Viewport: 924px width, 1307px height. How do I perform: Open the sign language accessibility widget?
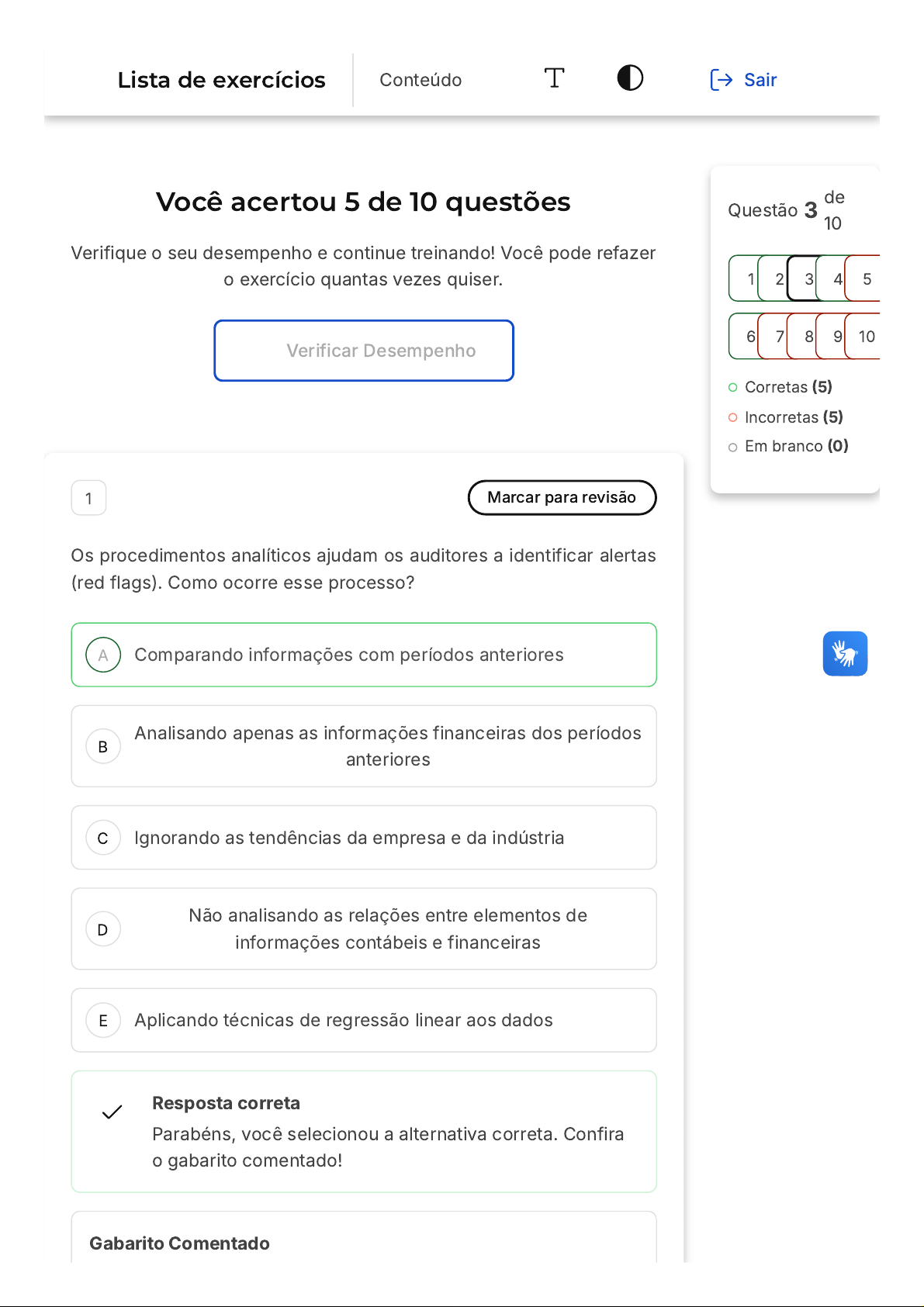[x=845, y=654]
